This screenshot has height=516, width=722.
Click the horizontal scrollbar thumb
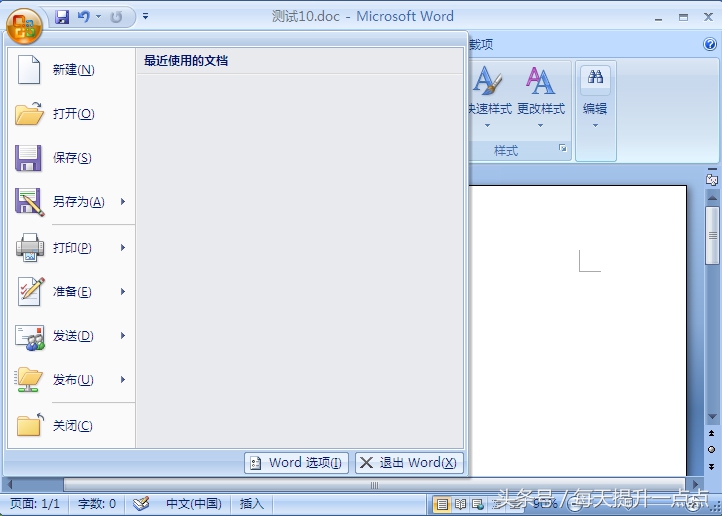click(374, 485)
